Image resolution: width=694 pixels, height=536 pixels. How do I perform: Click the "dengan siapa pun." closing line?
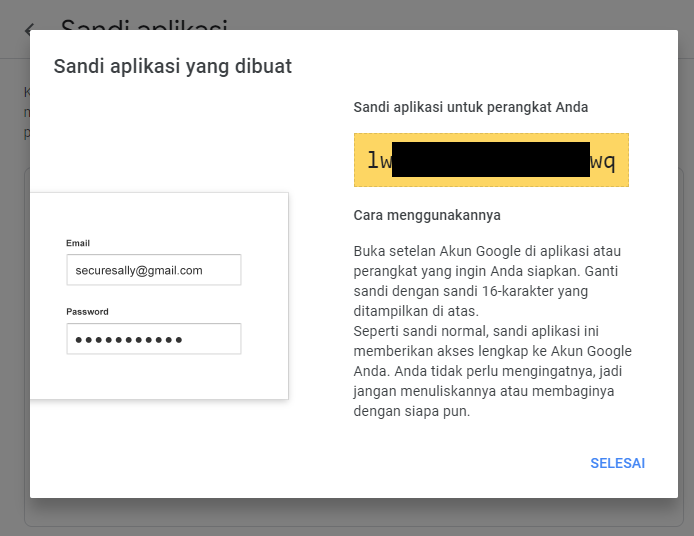point(412,411)
